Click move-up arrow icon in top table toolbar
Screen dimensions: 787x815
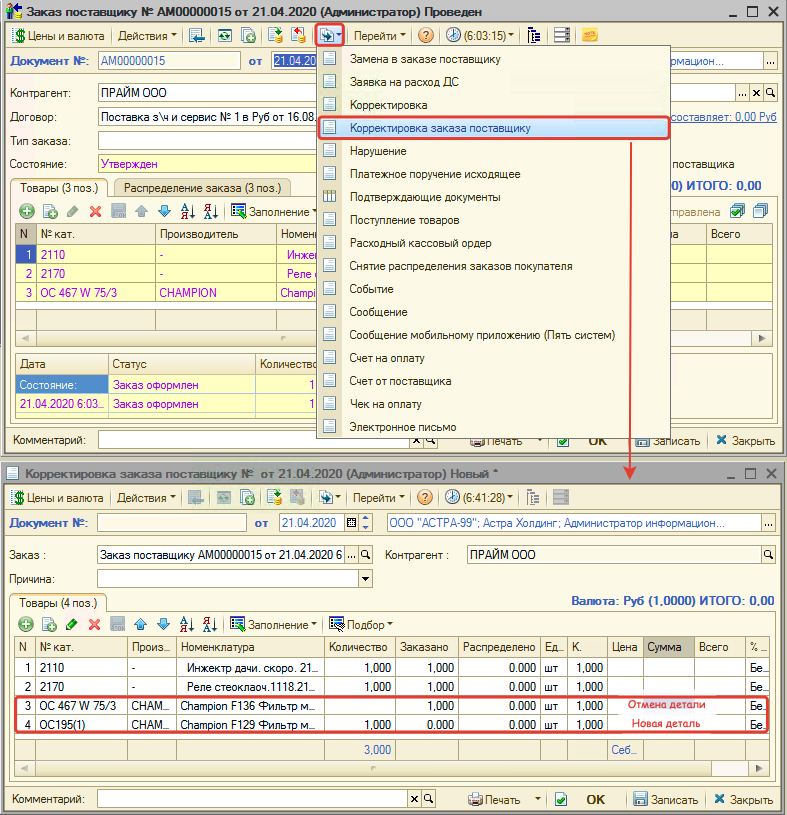tap(141, 212)
